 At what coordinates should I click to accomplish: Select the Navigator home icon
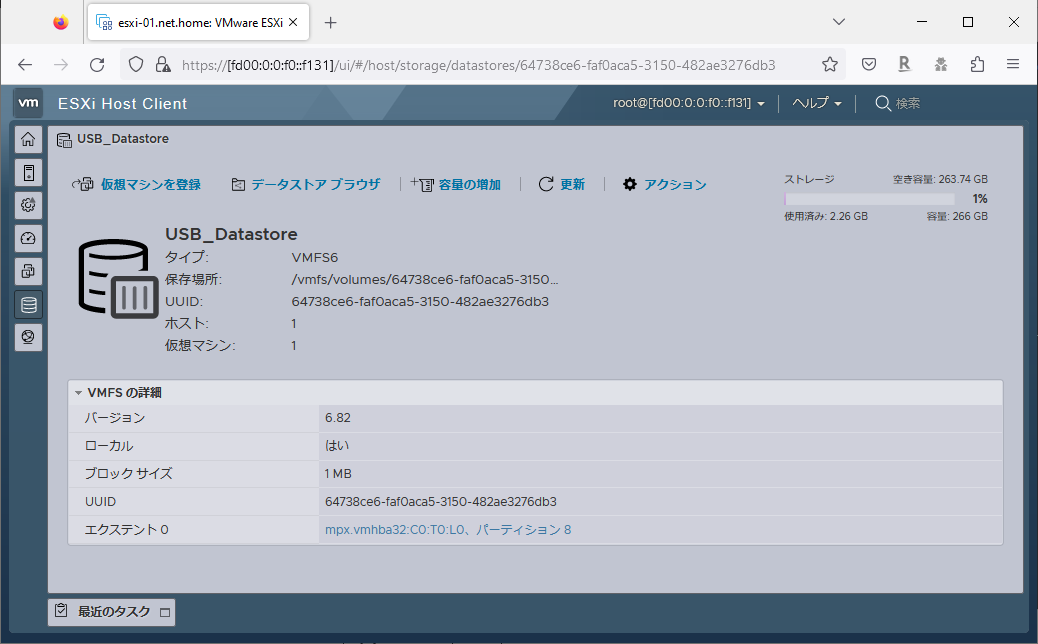(x=28, y=139)
